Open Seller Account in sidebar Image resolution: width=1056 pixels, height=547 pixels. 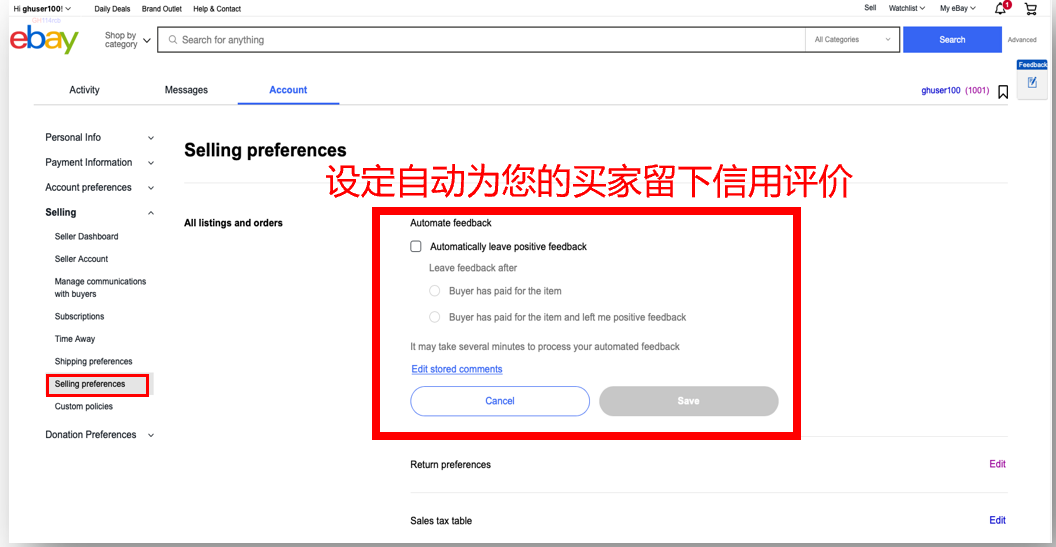coord(81,259)
